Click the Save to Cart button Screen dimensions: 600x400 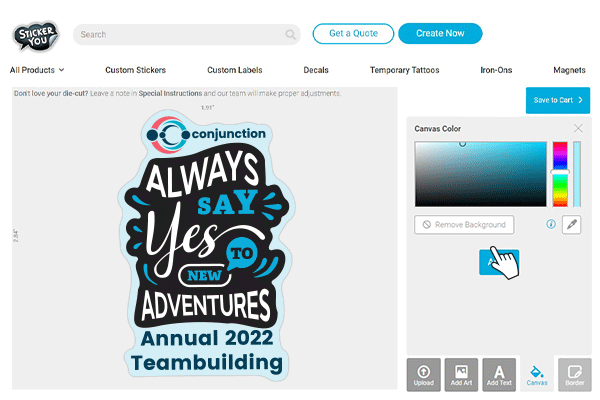pos(558,100)
